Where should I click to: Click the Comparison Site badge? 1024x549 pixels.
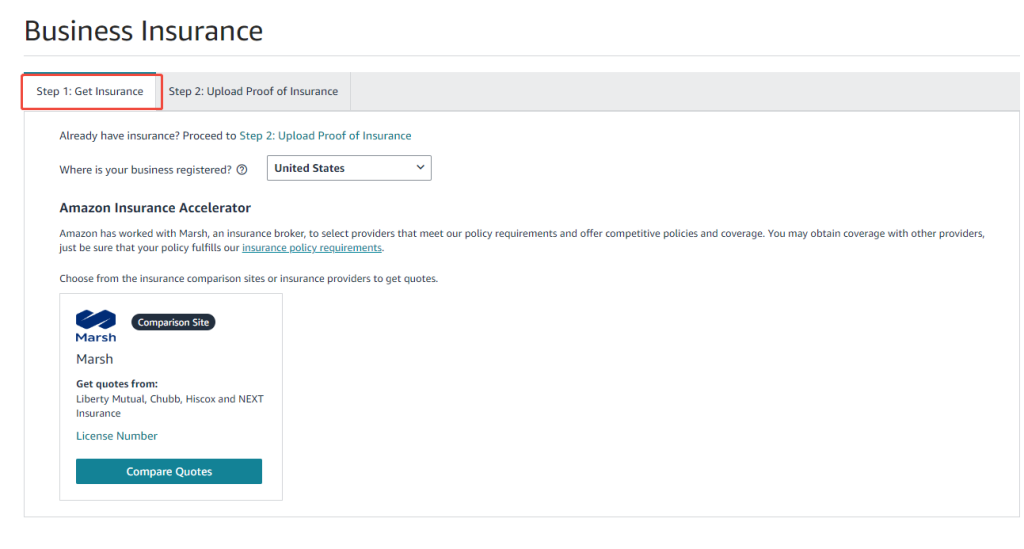[174, 322]
